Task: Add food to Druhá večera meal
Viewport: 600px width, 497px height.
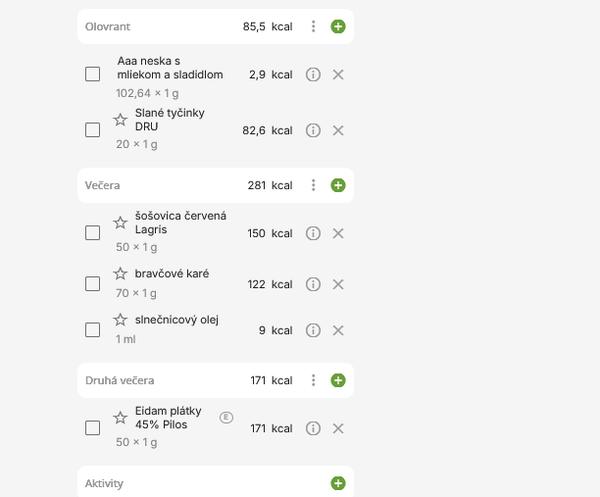Action: pyautogui.click(x=338, y=380)
